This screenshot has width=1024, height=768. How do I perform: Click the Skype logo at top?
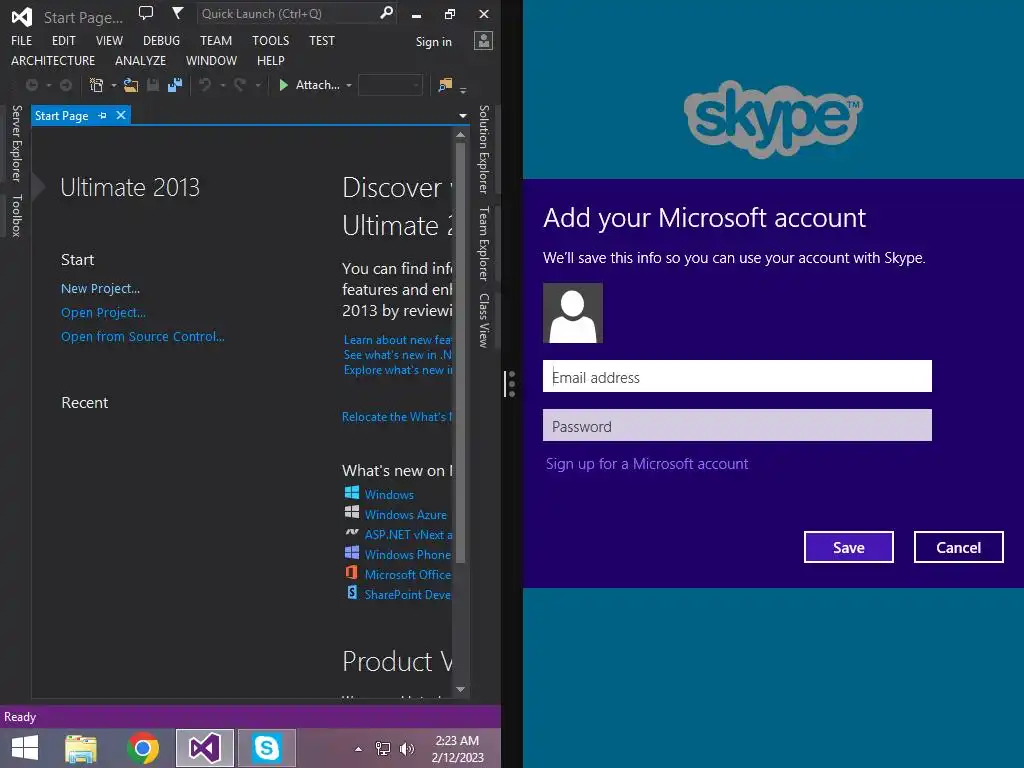[773, 118]
